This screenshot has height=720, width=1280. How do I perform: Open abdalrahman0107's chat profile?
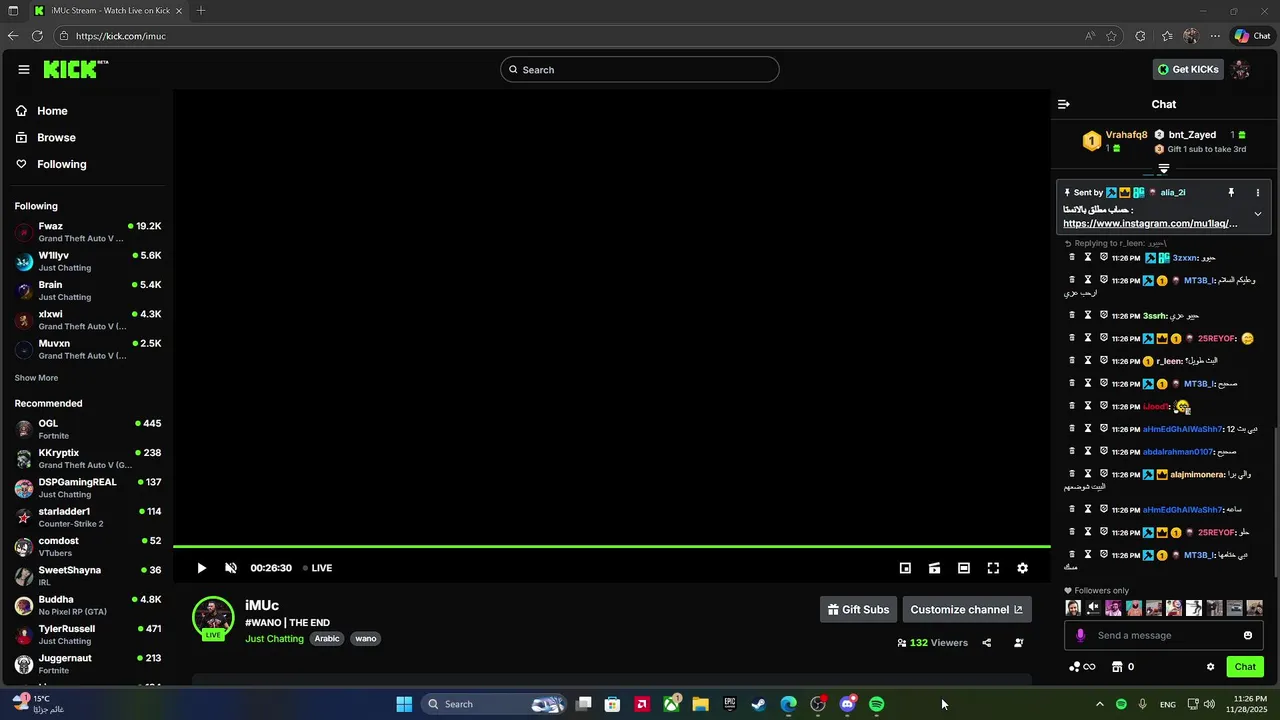click(x=1177, y=452)
